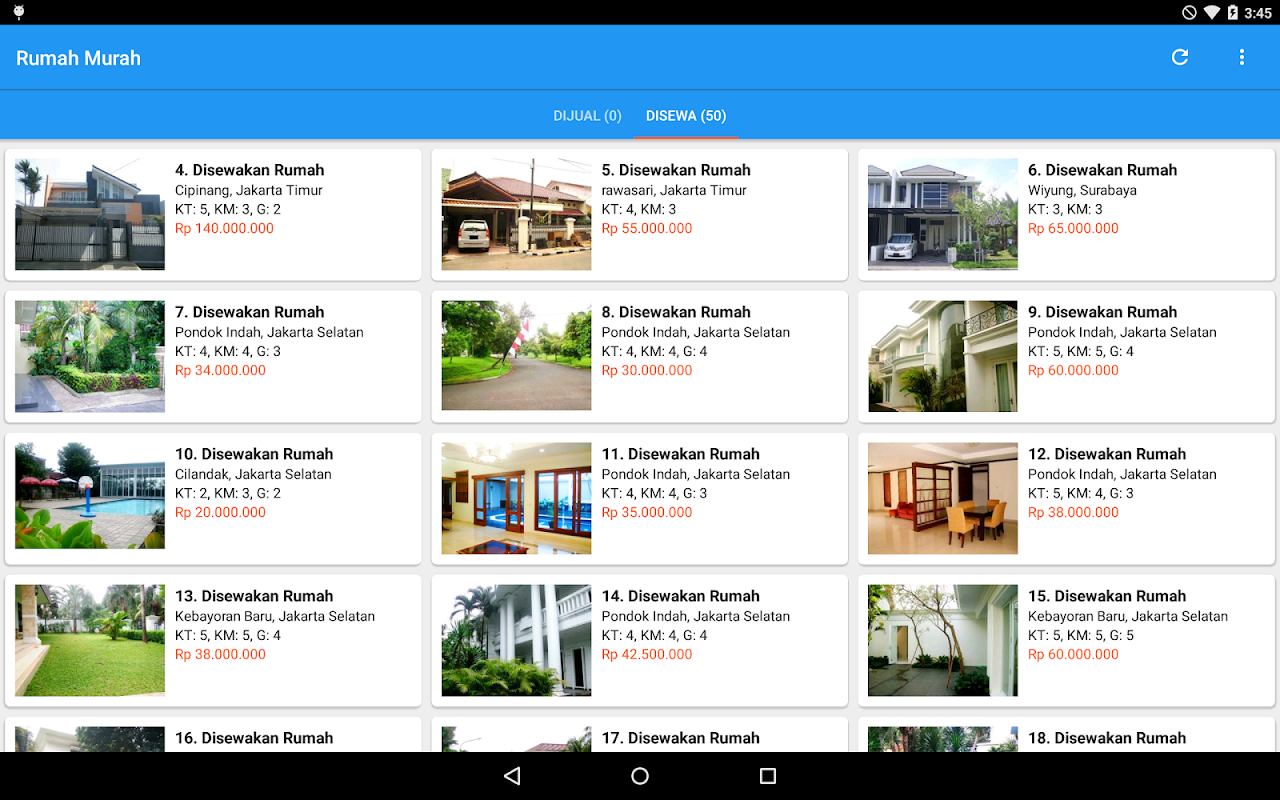View the lawn photo of listing 13
Screen dimensions: 1280x800
(x=90, y=640)
